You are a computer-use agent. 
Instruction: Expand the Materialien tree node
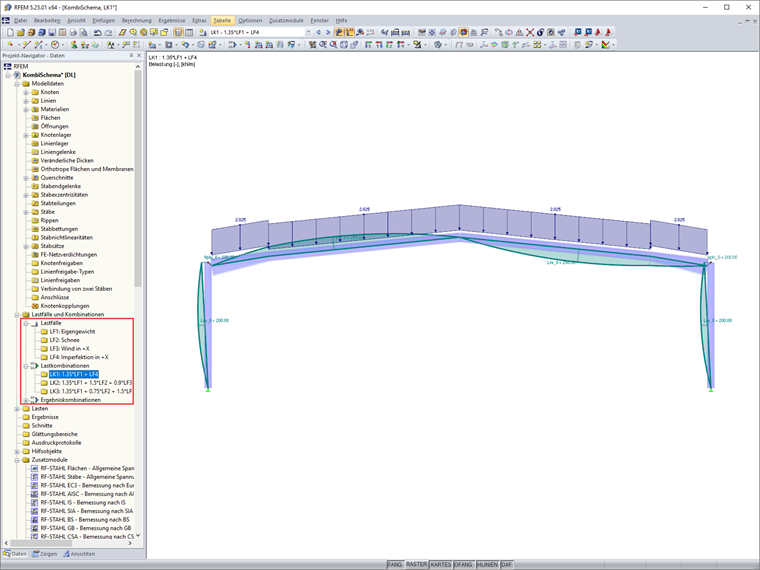point(26,109)
